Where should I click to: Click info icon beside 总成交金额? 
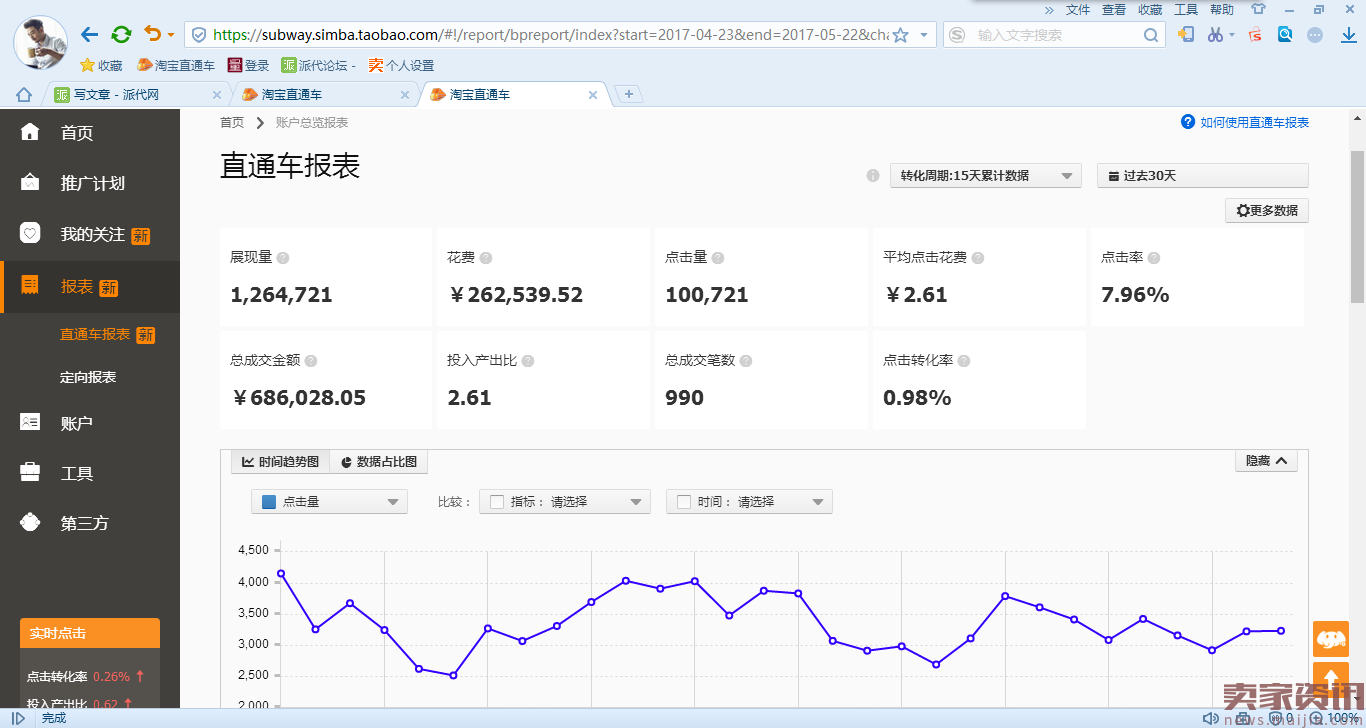pyautogui.click(x=311, y=361)
